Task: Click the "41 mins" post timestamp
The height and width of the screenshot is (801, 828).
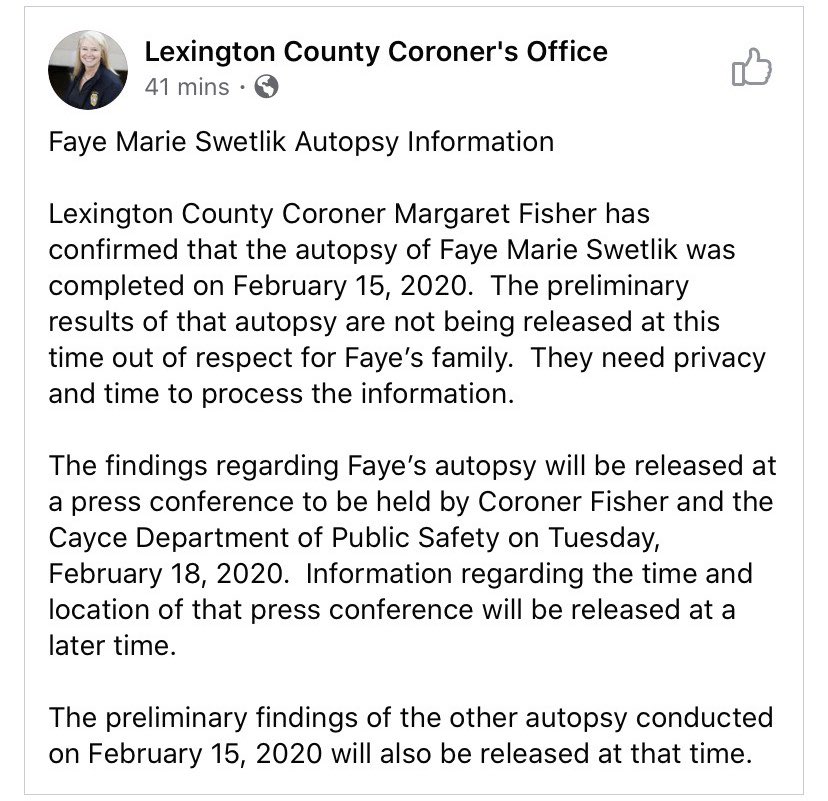Action: [x=187, y=87]
